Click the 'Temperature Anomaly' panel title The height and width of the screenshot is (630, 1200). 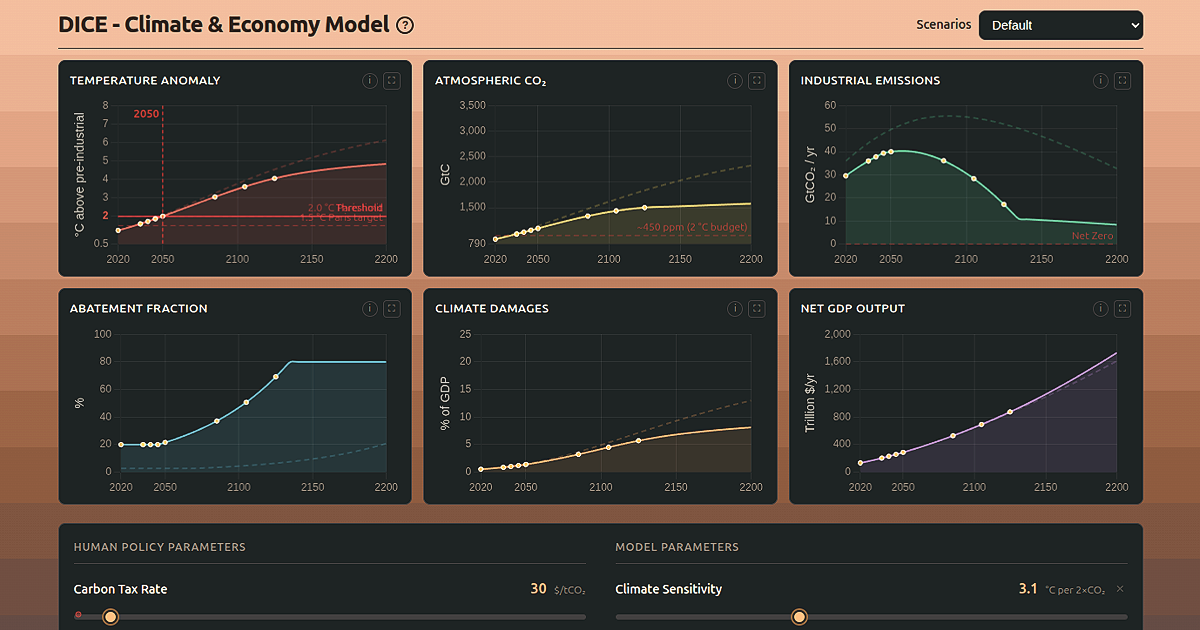tap(145, 81)
